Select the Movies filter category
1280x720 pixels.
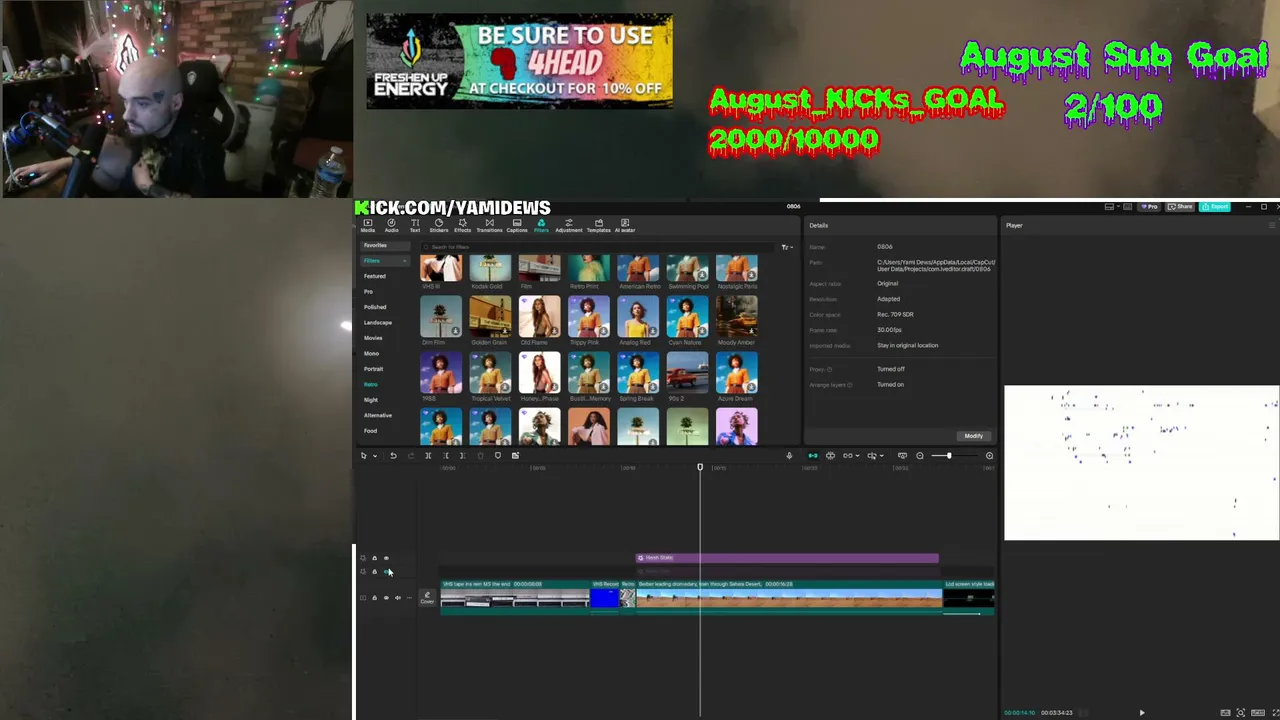(373, 338)
